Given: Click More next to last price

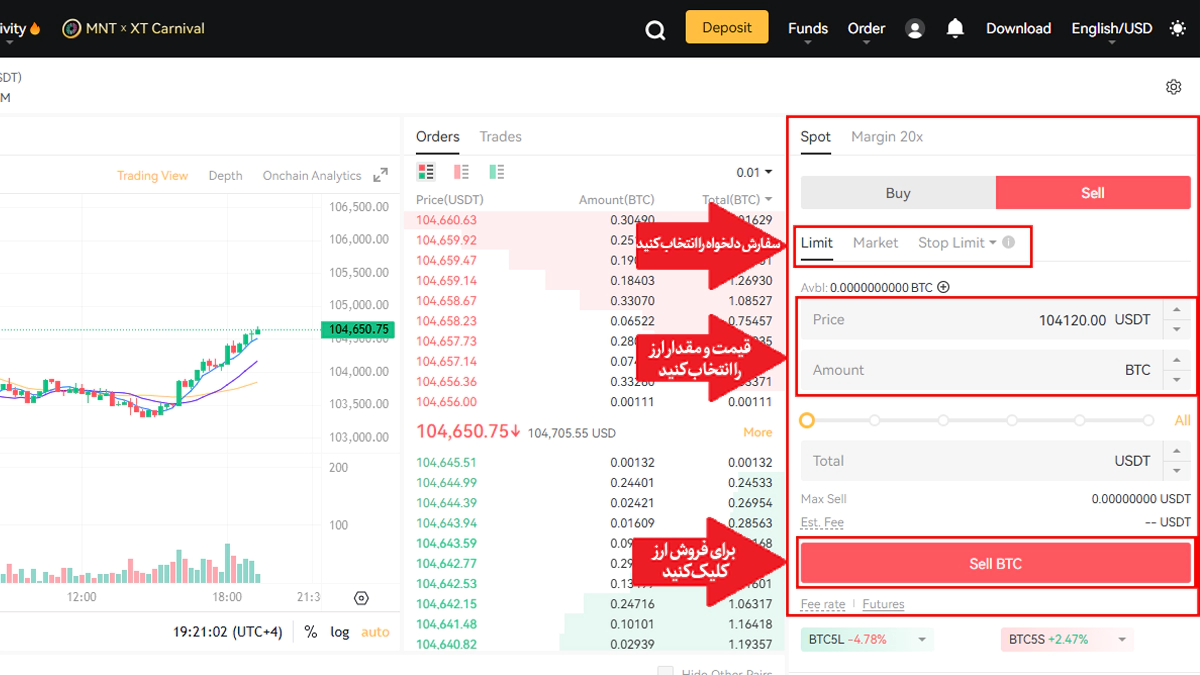Looking at the screenshot, I should tap(758, 432).
